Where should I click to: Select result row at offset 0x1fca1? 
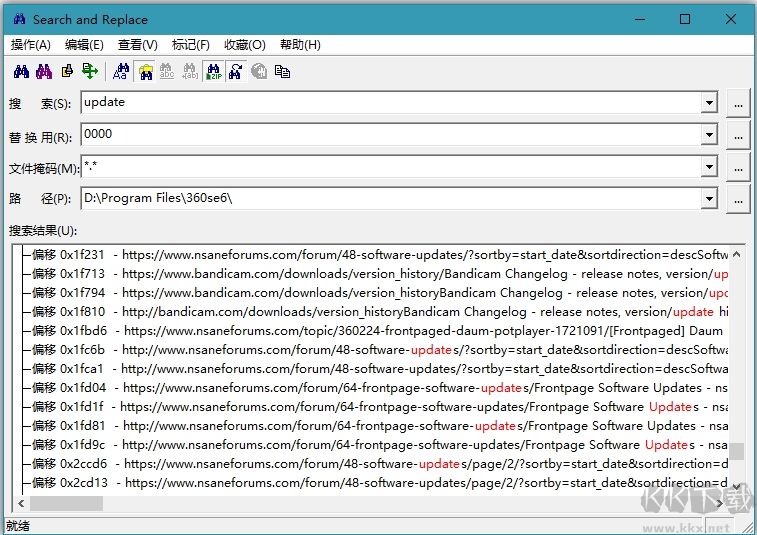tap(379, 368)
